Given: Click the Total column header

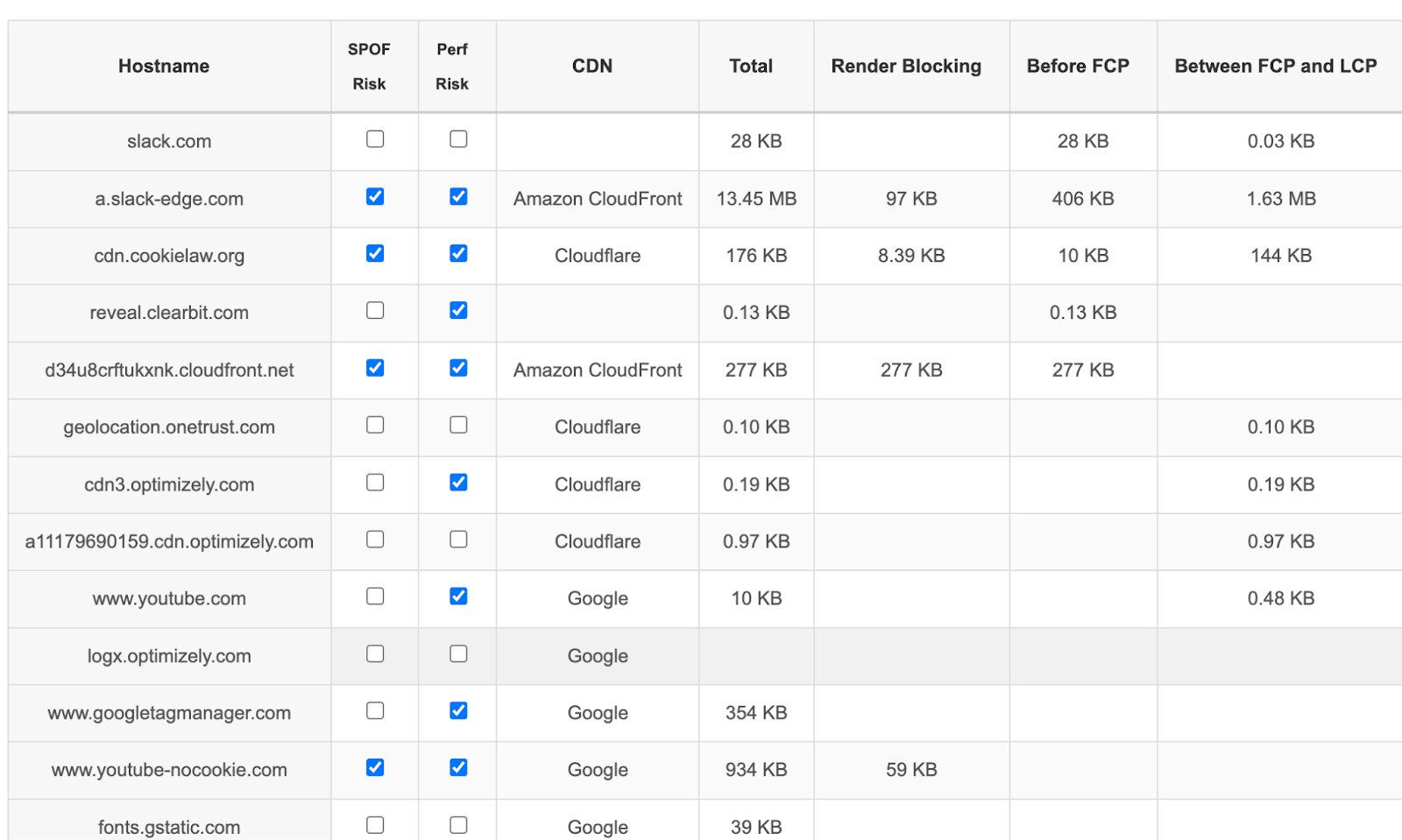Looking at the screenshot, I should (x=750, y=66).
